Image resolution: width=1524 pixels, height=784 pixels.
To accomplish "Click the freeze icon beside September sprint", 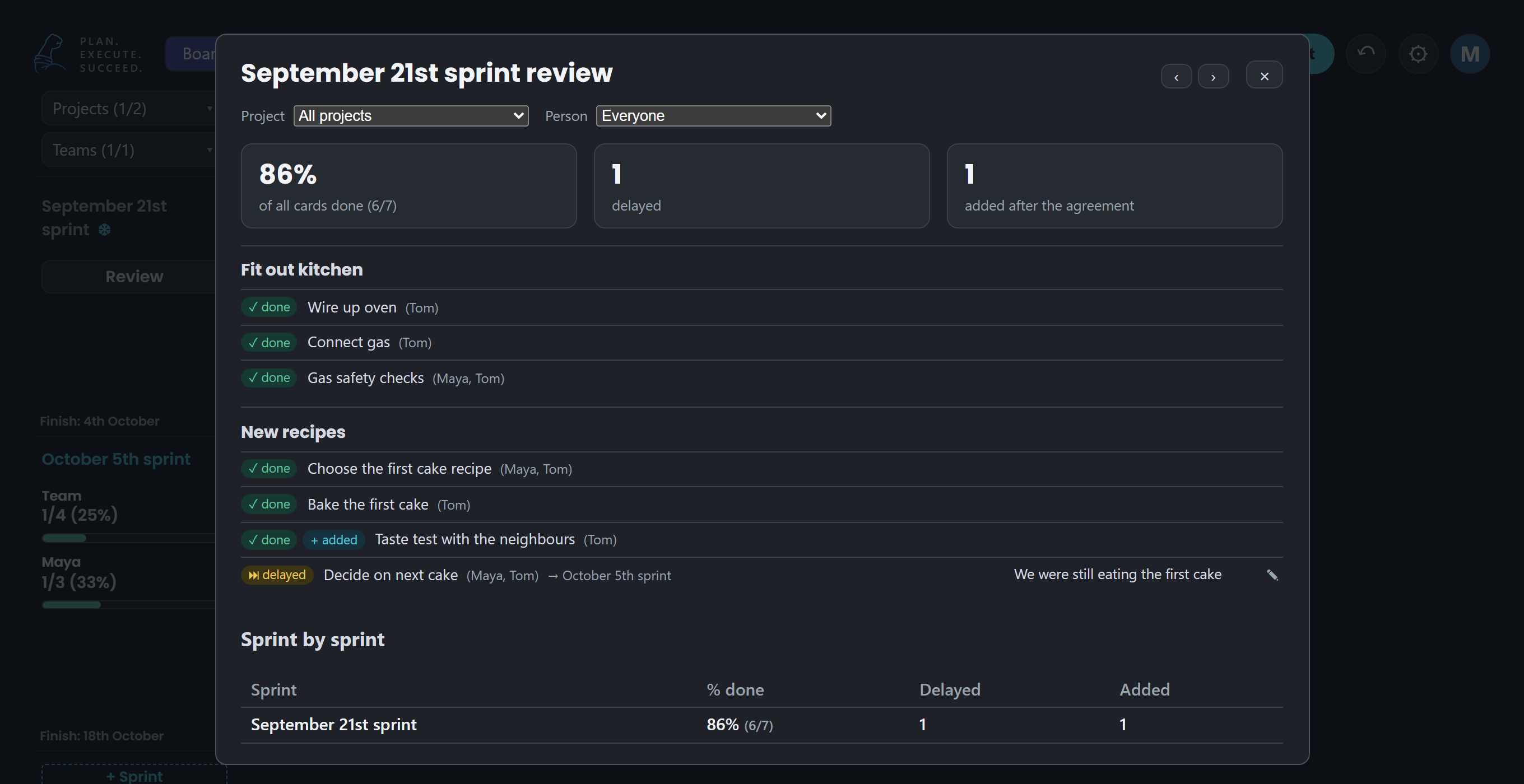I will point(104,230).
